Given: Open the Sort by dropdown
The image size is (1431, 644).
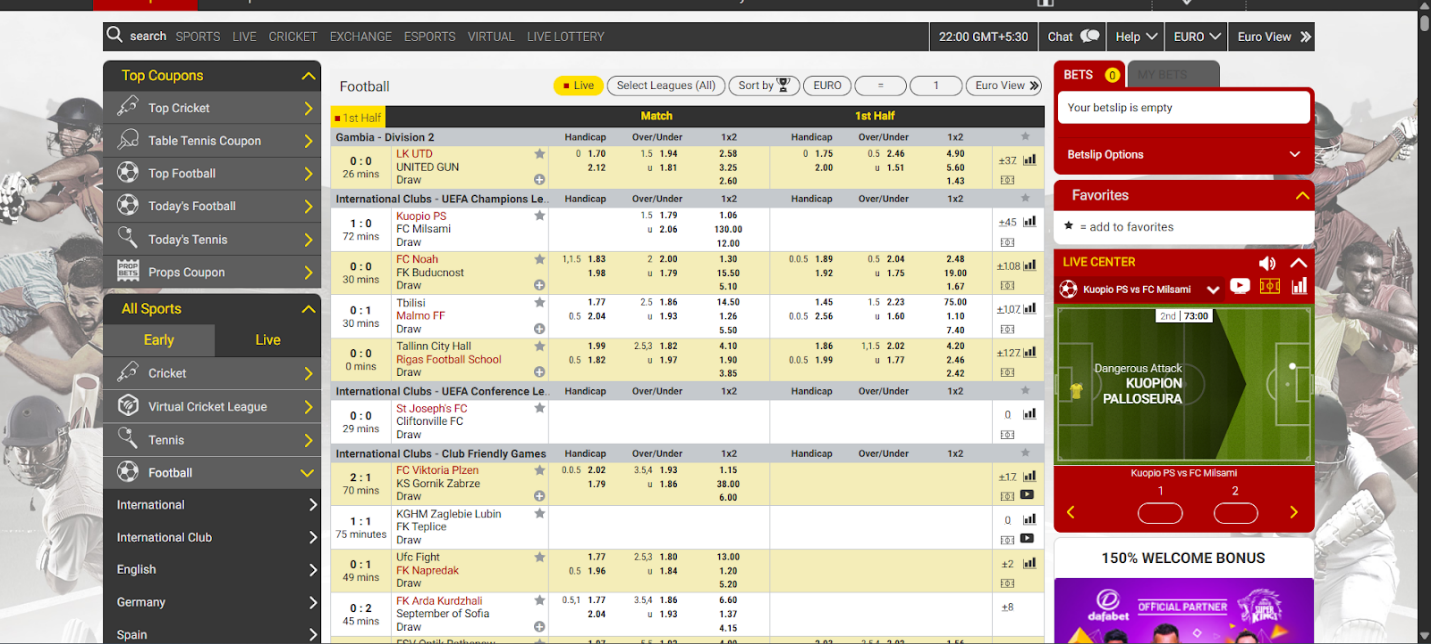Looking at the screenshot, I should 764,86.
